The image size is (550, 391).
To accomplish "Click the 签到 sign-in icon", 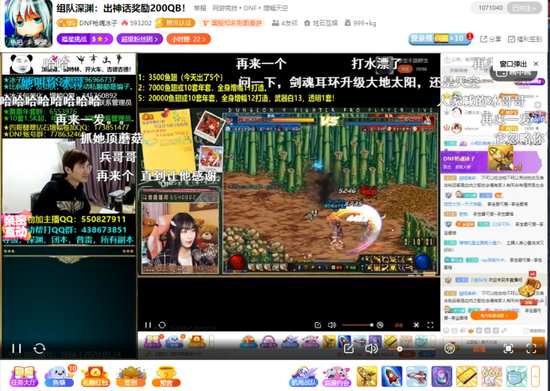I will coord(131,376).
